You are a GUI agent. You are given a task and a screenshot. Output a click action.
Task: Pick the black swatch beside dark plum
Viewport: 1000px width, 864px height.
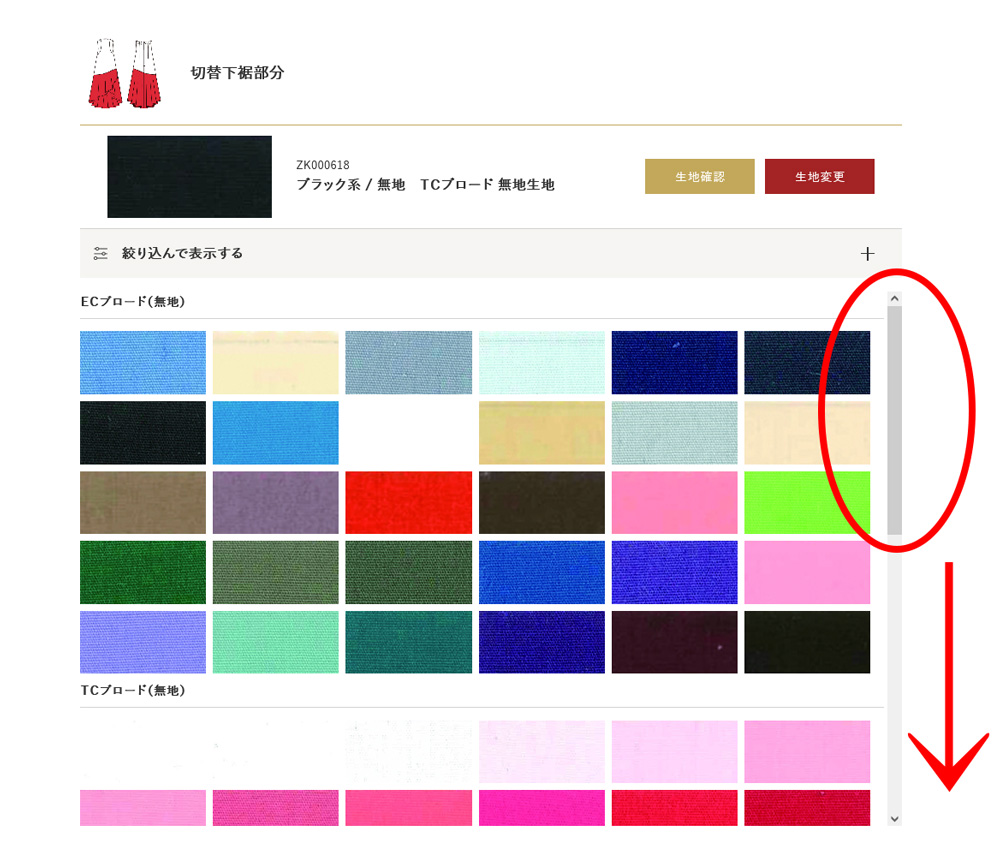[807, 642]
